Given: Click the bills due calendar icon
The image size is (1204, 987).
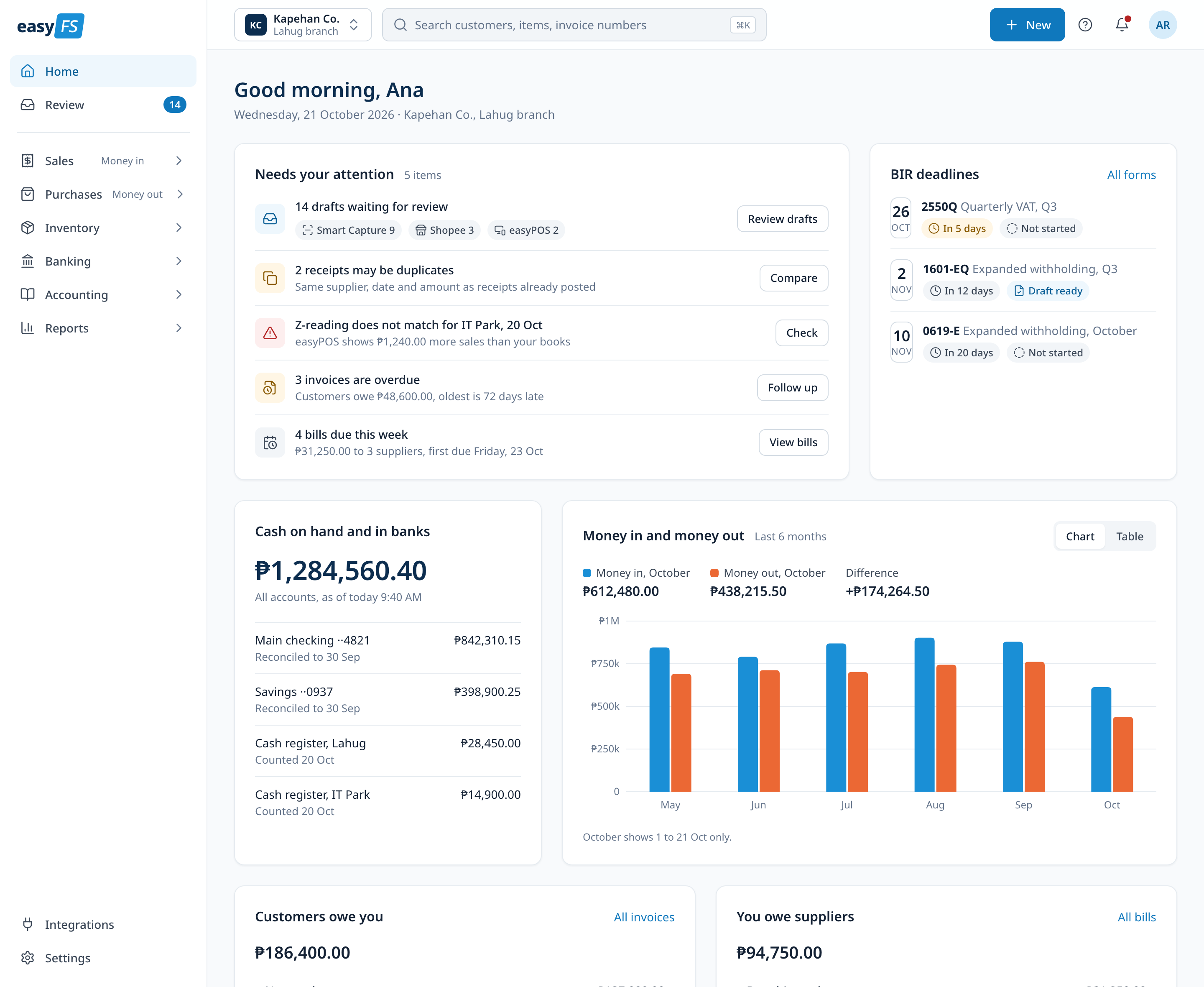Looking at the screenshot, I should pos(270,442).
